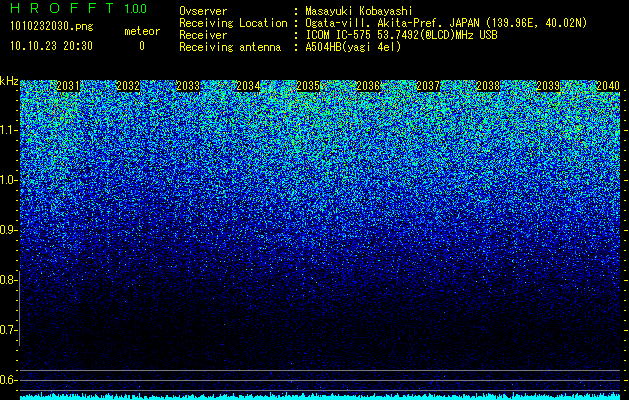This screenshot has width=629, height=400.
Task: Click the Receiver field label
Action: (x=203, y=35)
